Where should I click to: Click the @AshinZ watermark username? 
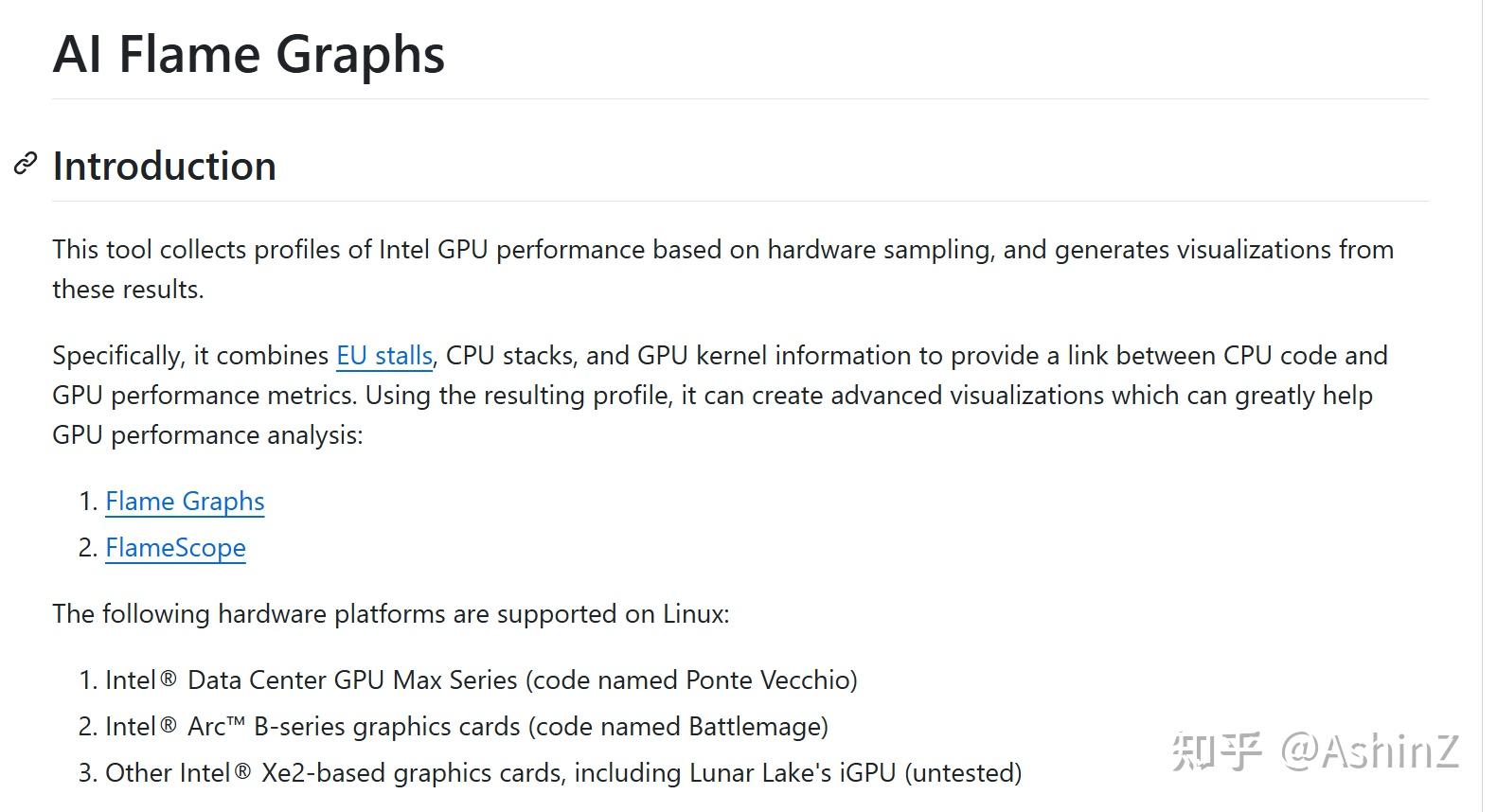pyautogui.click(x=1370, y=752)
